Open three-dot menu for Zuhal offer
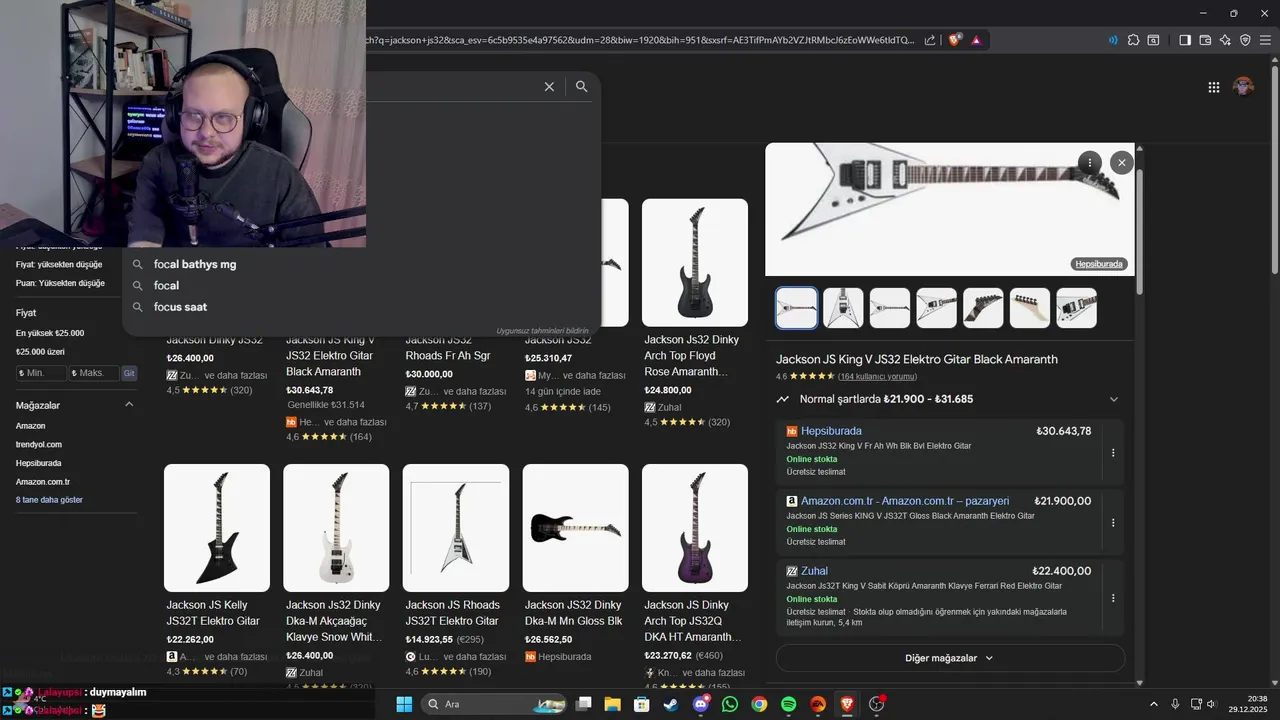This screenshot has width=1280, height=720. coord(1113,598)
